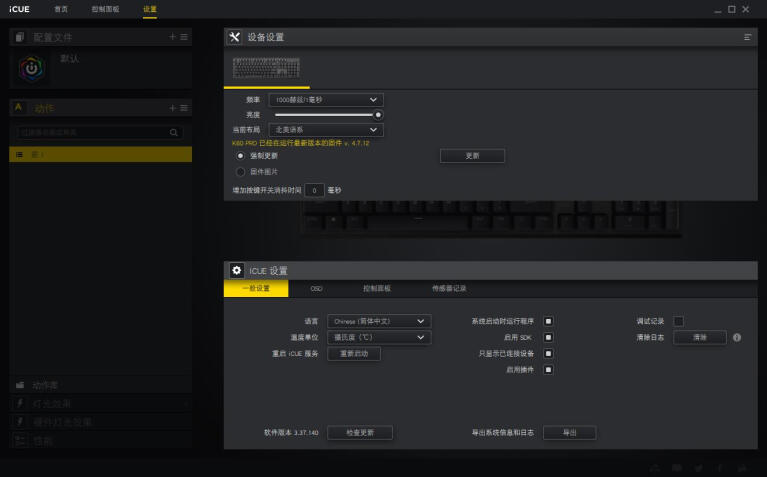The height and width of the screenshot is (477, 767).
Task: Add a new profile with plus icon
Action: click(x=172, y=37)
